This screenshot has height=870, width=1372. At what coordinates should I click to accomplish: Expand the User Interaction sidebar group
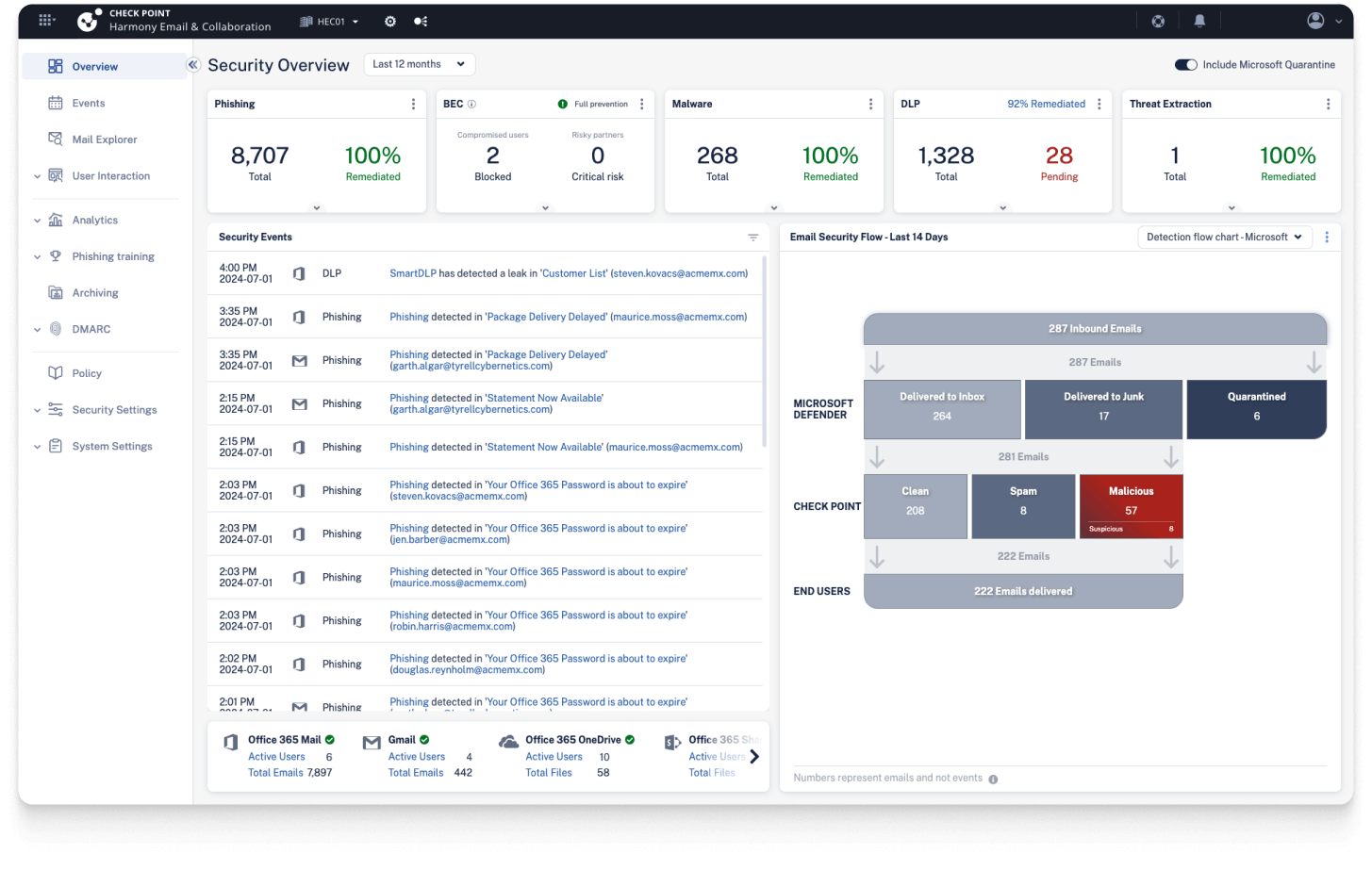(x=38, y=176)
